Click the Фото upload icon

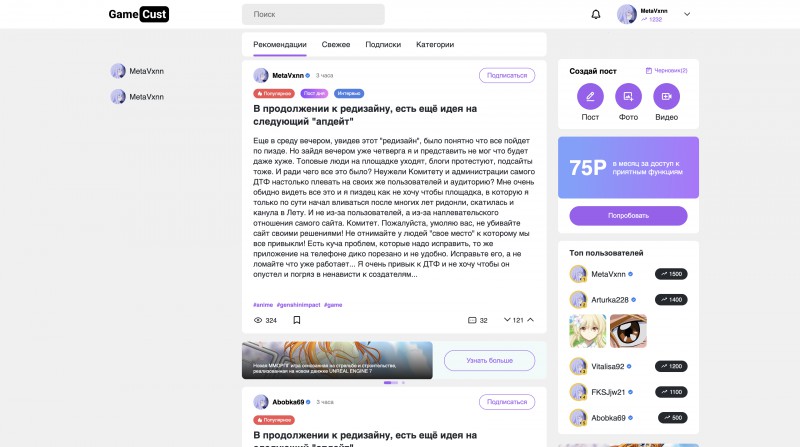click(628, 96)
